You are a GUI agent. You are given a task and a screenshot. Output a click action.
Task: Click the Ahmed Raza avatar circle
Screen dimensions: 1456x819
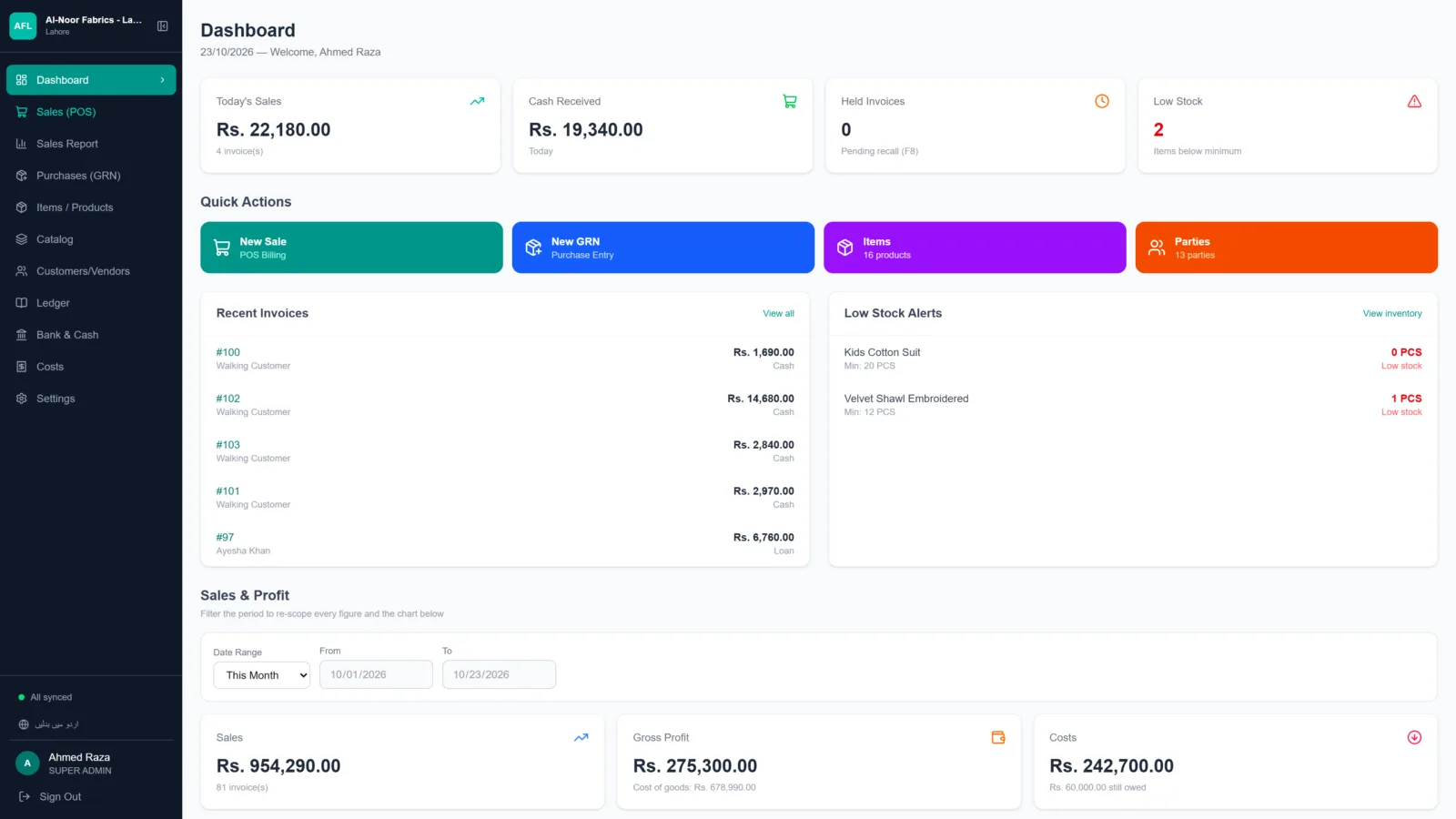[x=27, y=763]
